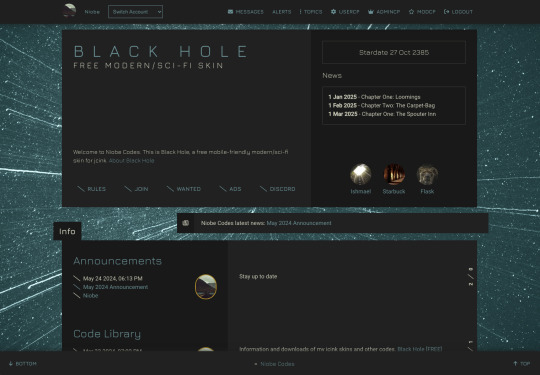Open the About Black Hole link
The width and height of the screenshot is (540, 375).
click(x=132, y=160)
